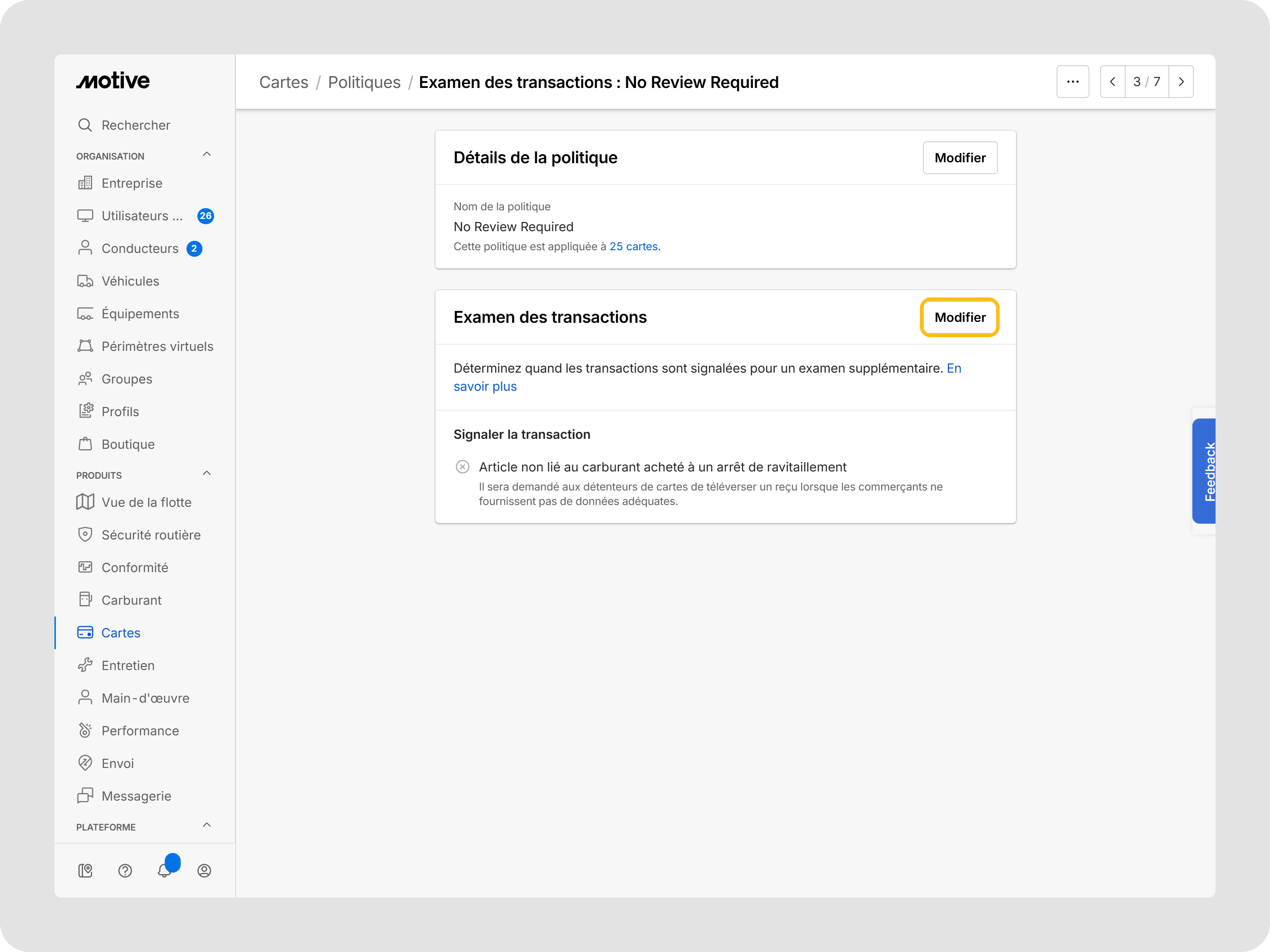Open the three-dot more options menu

coord(1073,82)
